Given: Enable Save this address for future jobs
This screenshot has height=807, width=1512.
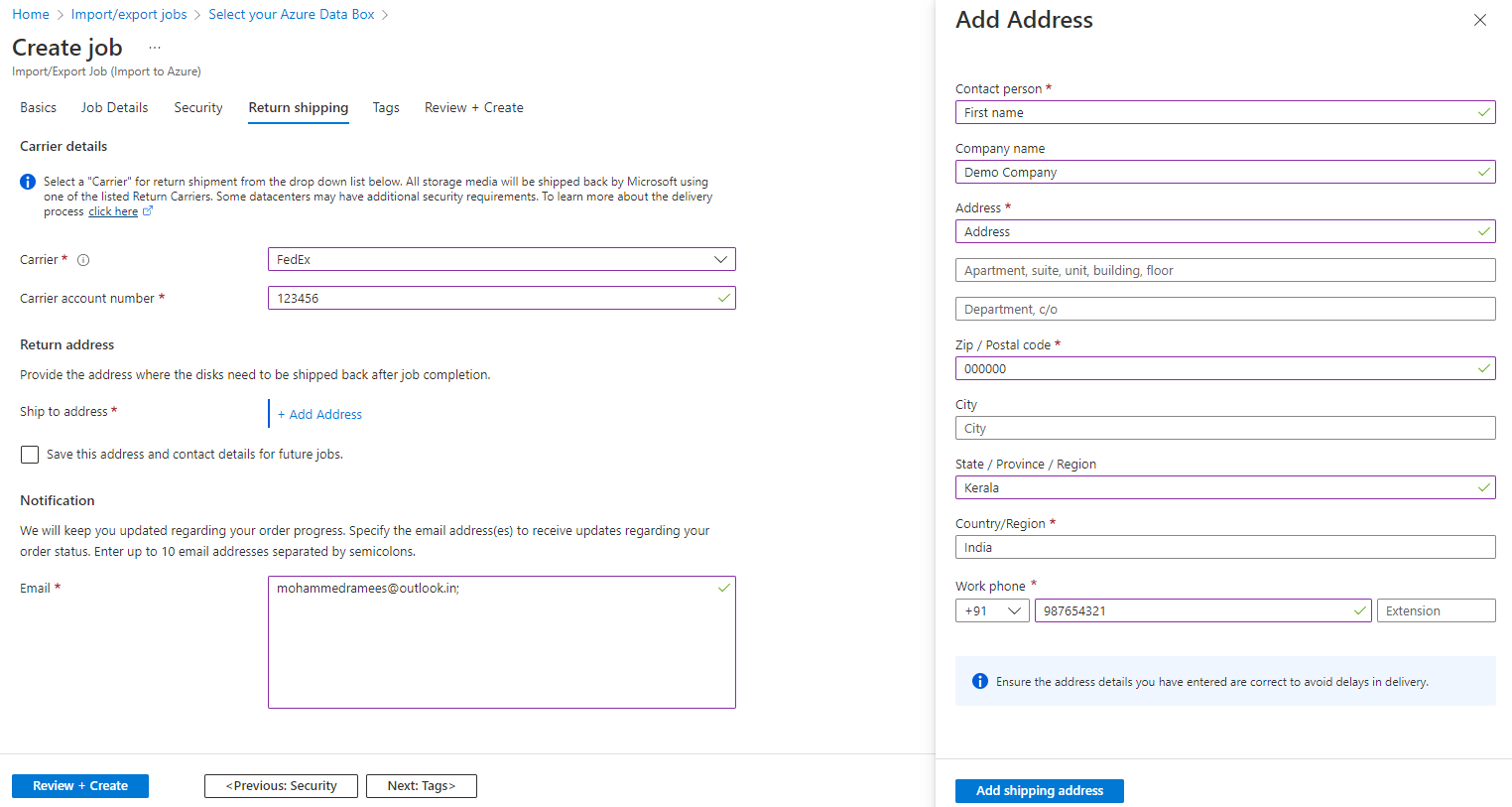Looking at the screenshot, I should (x=30, y=455).
